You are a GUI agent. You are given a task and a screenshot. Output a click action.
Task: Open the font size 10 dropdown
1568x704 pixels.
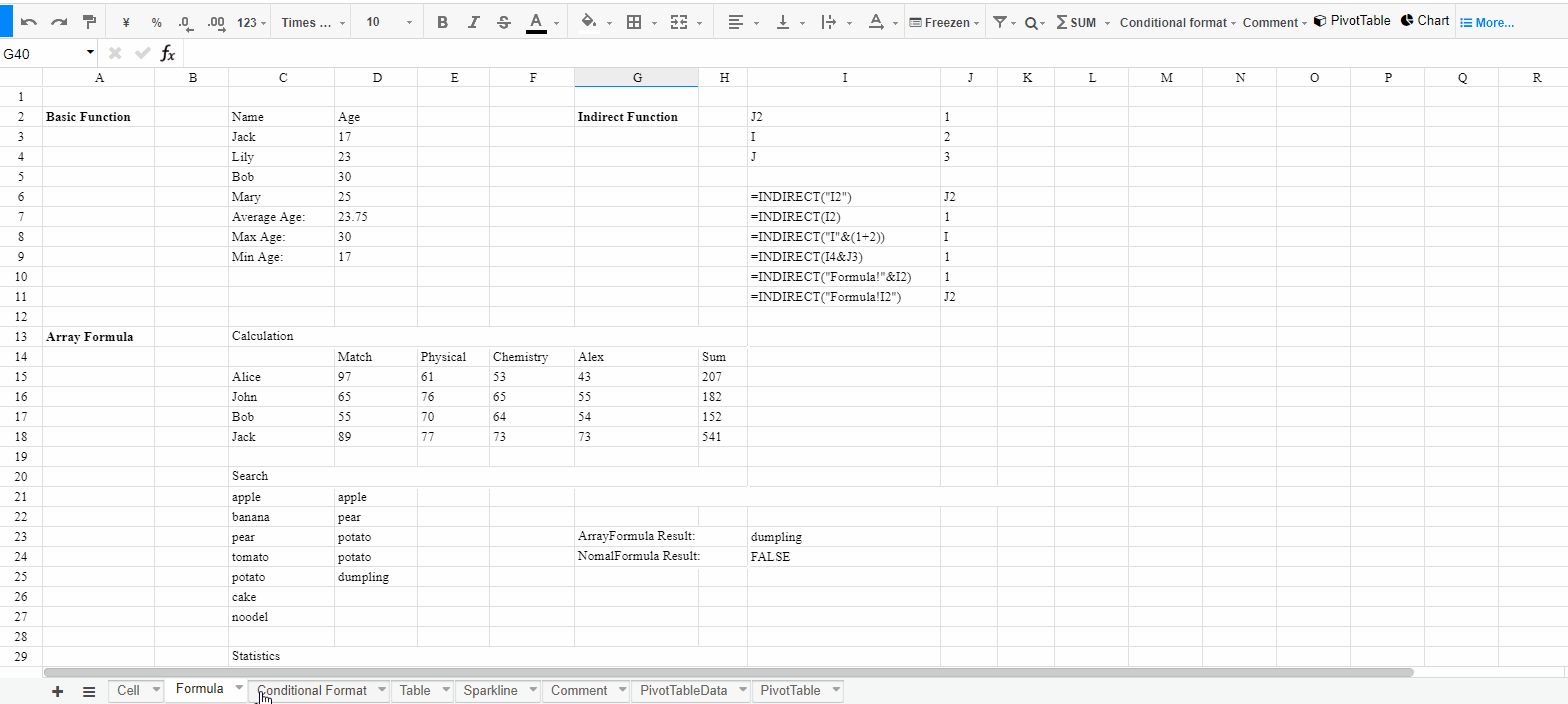pyautogui.click(x=389, y=22)
